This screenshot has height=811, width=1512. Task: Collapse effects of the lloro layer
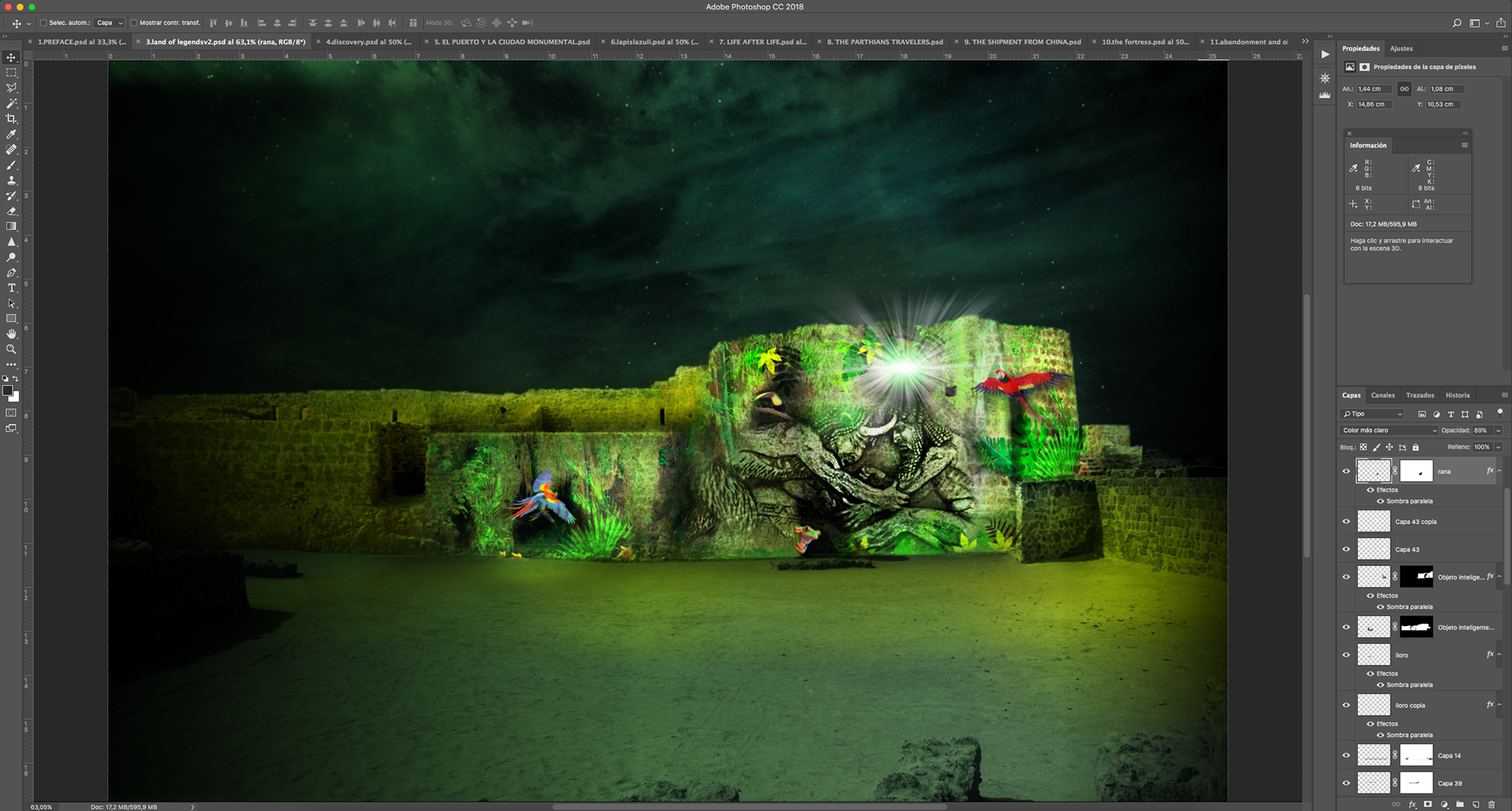pos(1499,654)
